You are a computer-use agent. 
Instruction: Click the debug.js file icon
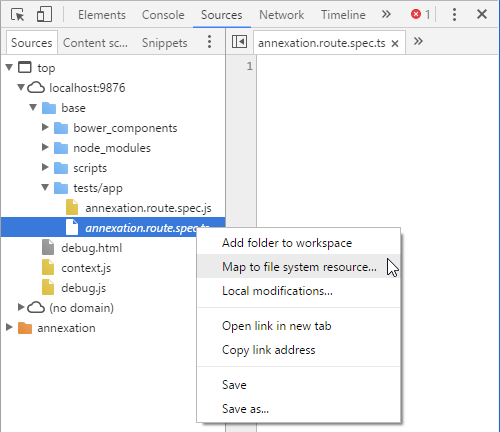[x=48, y=287]
